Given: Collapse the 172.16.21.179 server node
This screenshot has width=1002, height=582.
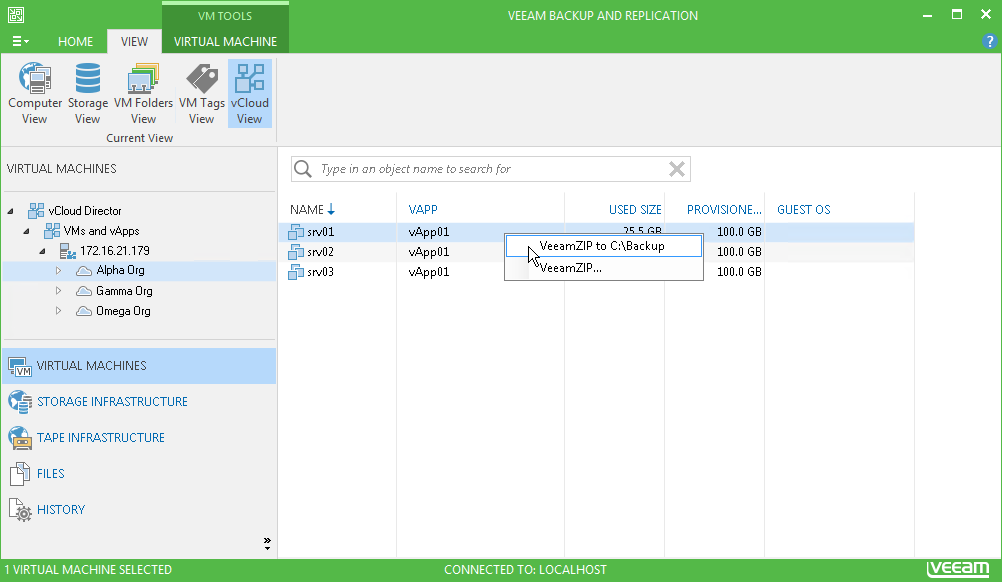Looking at the screenshot, I should click(42, 251).
